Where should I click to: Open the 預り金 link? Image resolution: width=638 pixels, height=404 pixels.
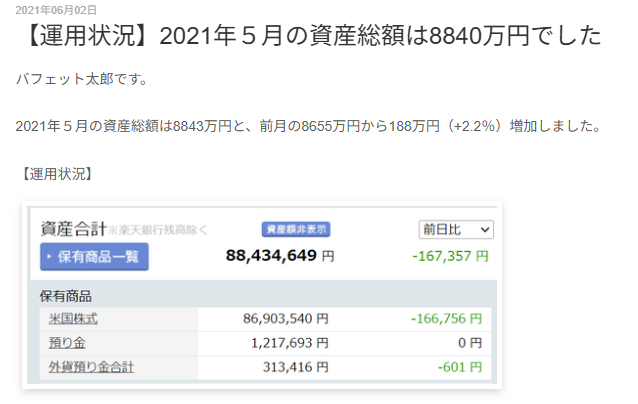tap(63, 343)
